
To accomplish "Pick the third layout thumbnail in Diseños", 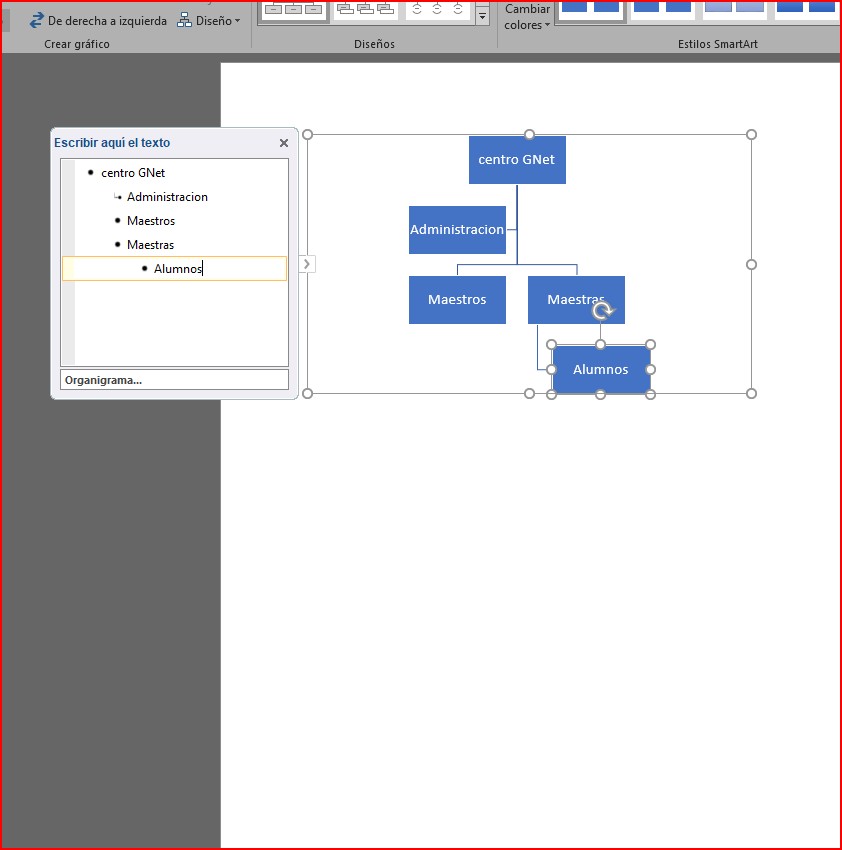I will point(437,9).
